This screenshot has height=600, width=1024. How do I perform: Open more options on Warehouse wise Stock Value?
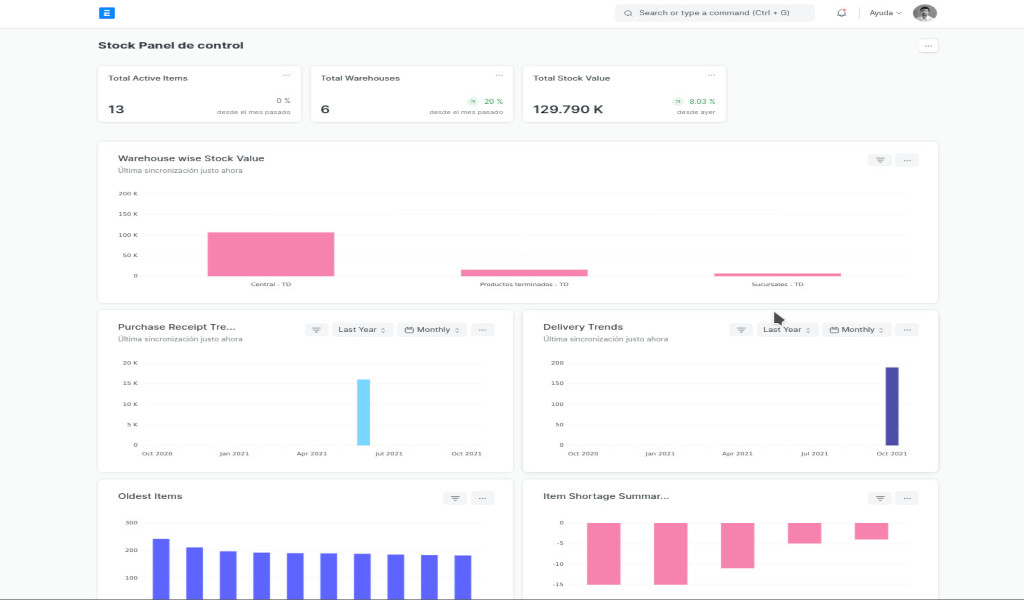[x=907, y=160]
